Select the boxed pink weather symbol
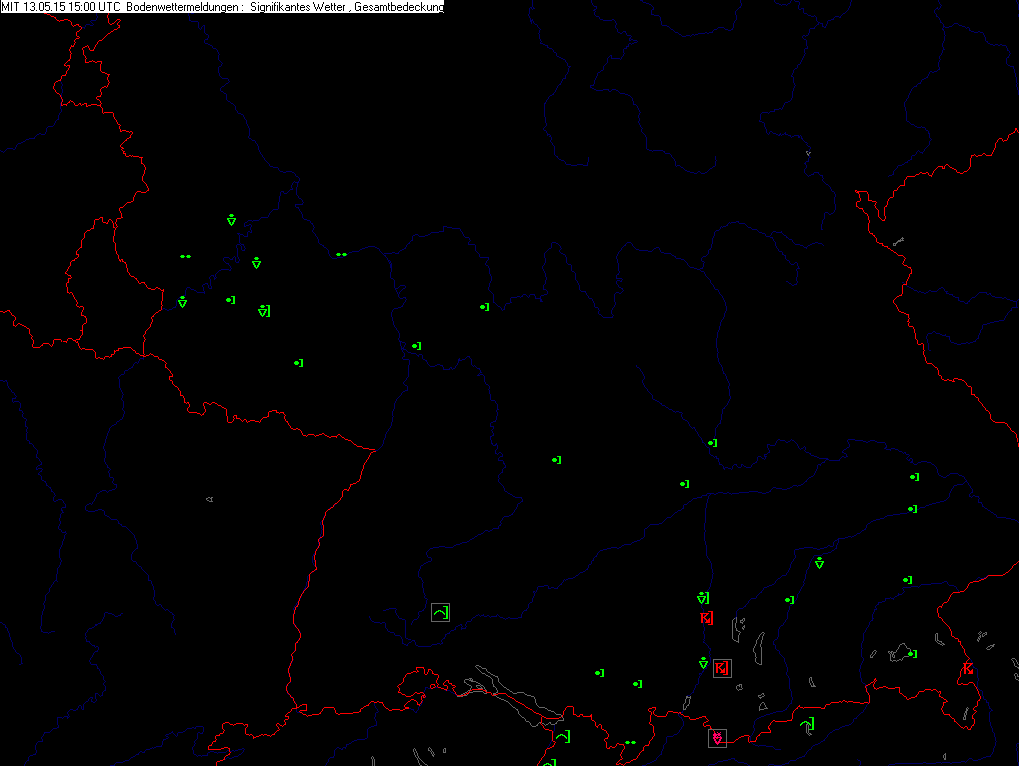This screenshot has width=1019, height=766. pyautogui.click(x=717, y=738)
